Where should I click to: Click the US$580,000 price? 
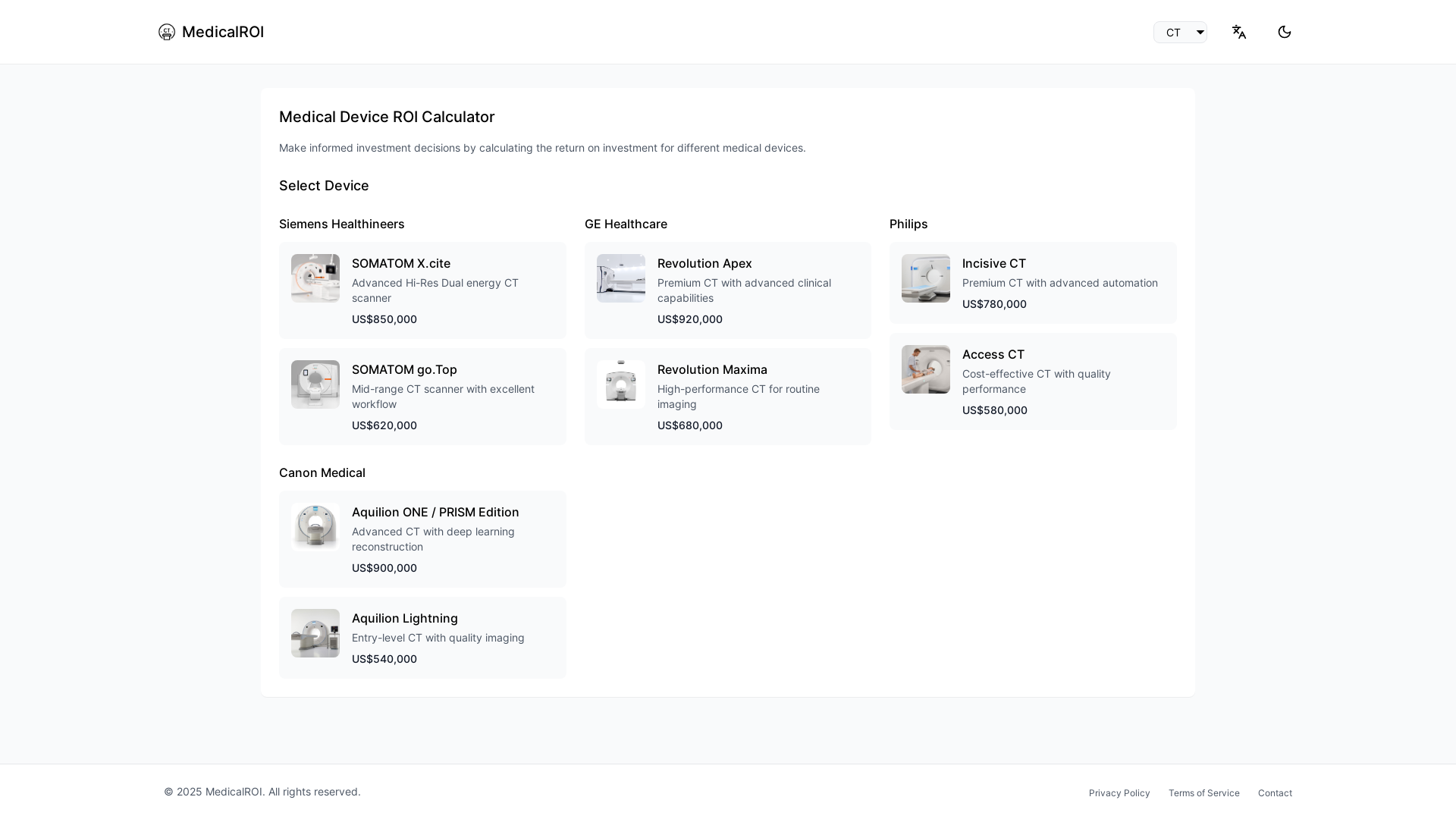click(x=995, y=410)
